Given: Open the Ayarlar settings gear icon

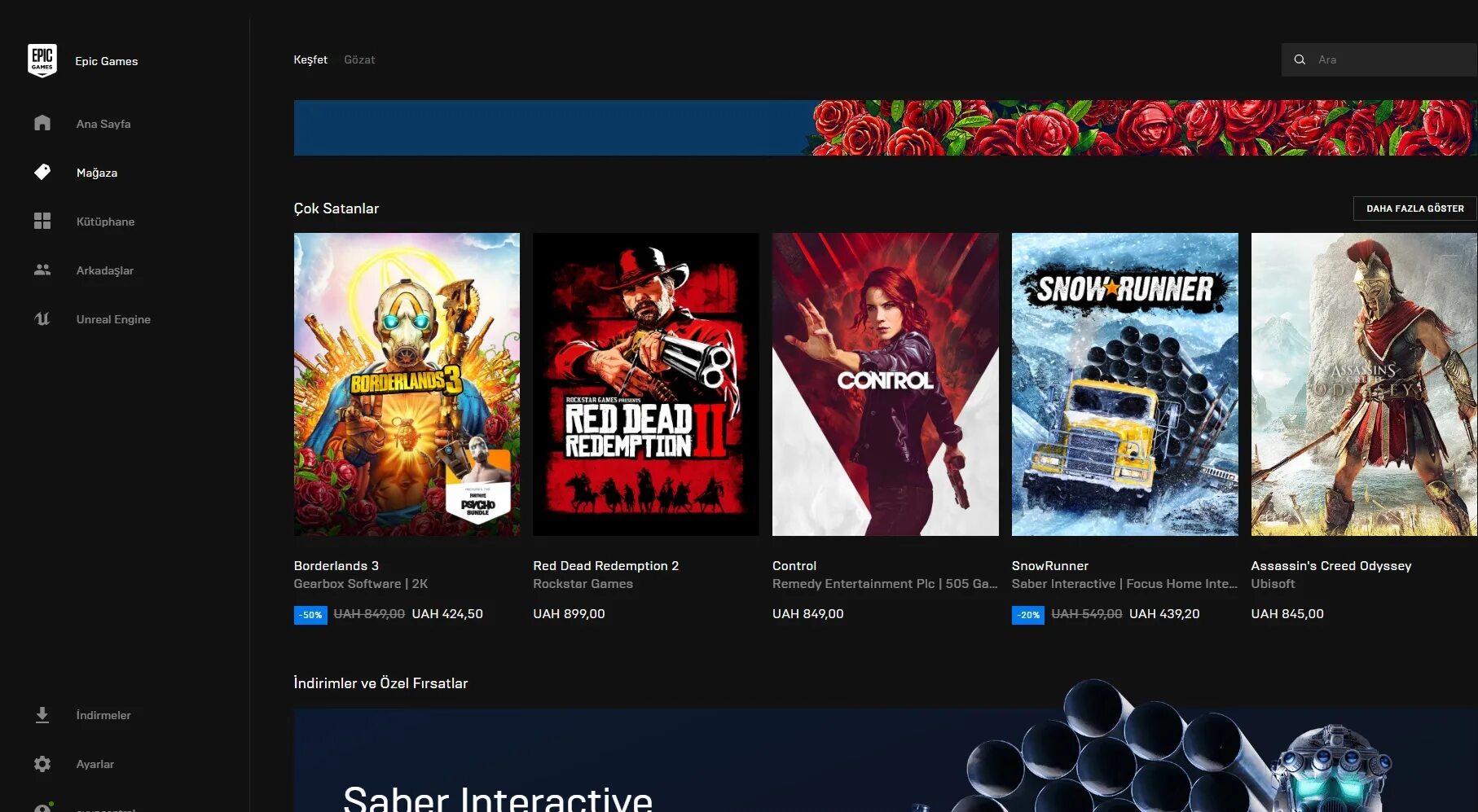Looking at the screenshot, I should click(42, 764).
